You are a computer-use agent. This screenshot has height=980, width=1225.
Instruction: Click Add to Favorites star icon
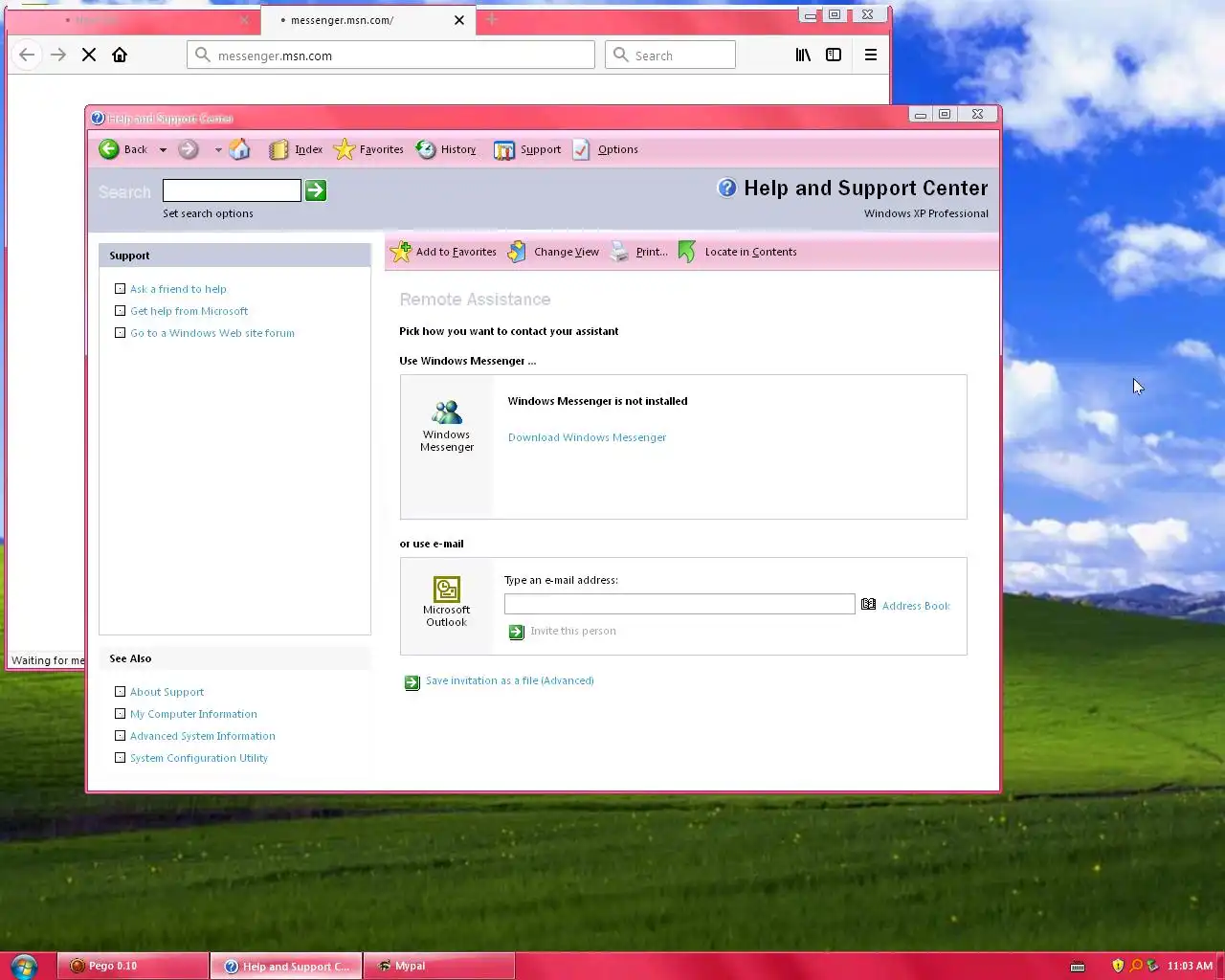click(x=401, y=252)
